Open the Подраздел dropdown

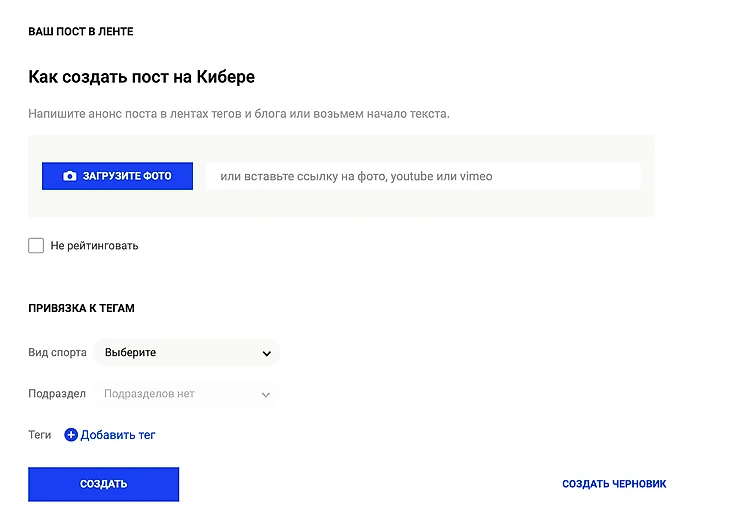point(186,394)
